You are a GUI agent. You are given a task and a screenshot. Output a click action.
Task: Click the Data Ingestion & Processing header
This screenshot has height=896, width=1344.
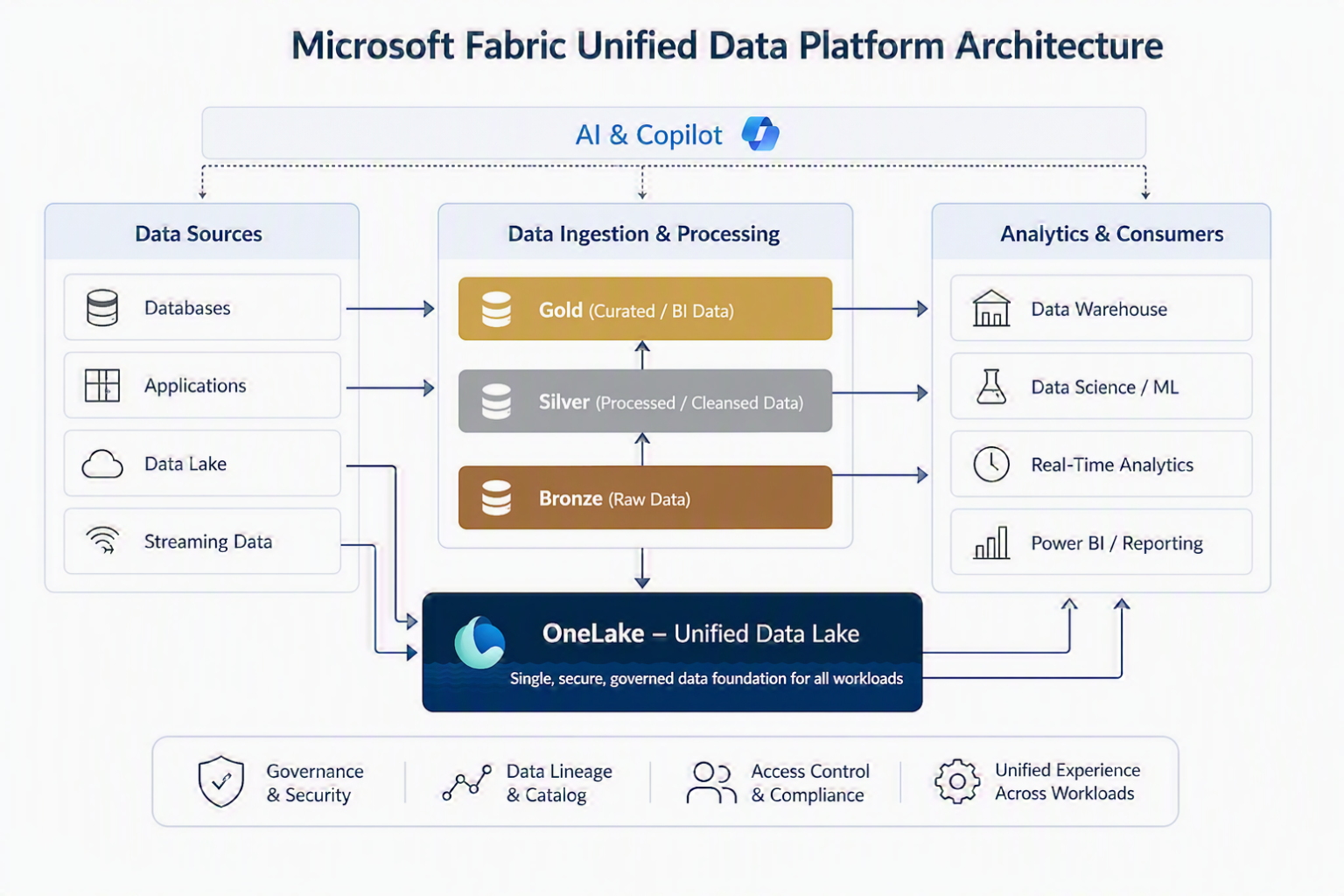coord(644,234)
